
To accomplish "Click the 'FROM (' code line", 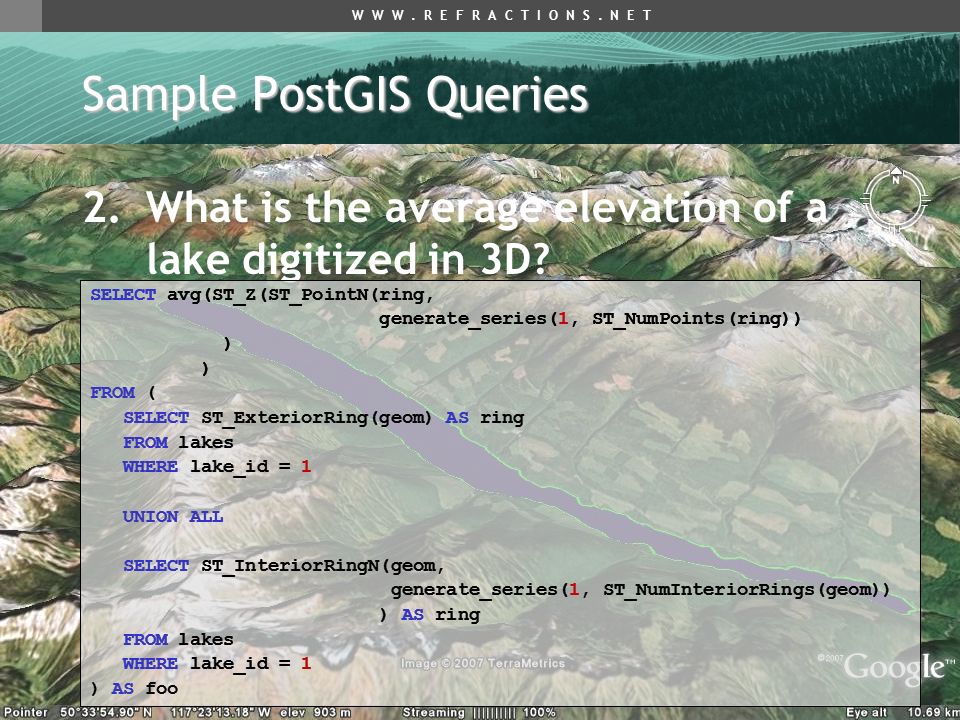I will pos(123,392).
